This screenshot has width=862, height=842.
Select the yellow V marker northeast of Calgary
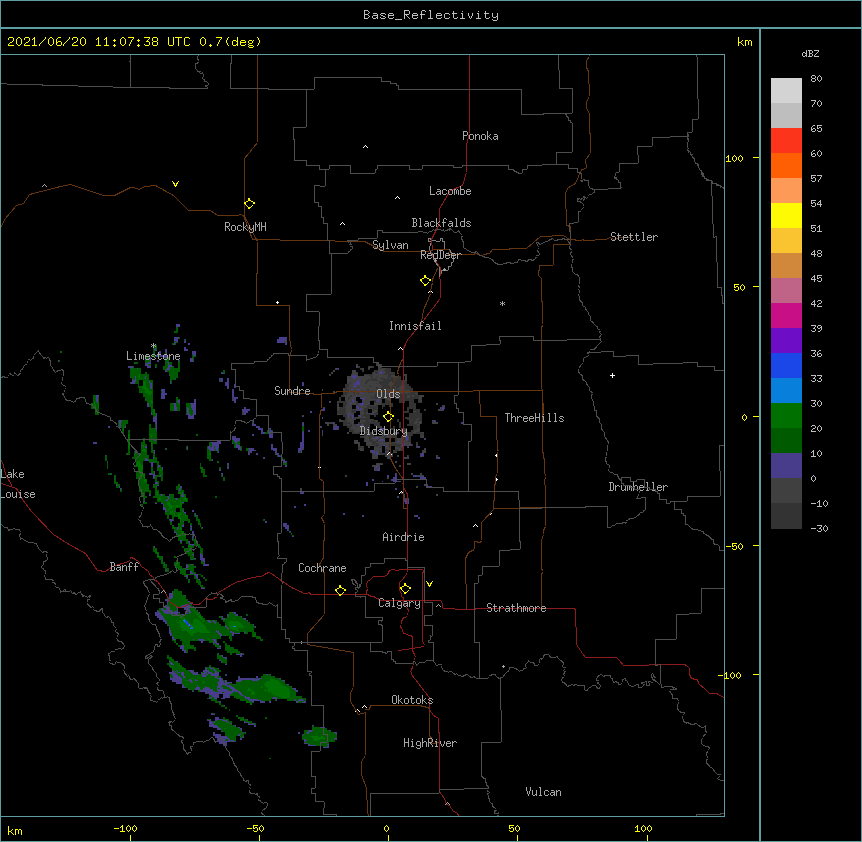(x=429, y=584)
